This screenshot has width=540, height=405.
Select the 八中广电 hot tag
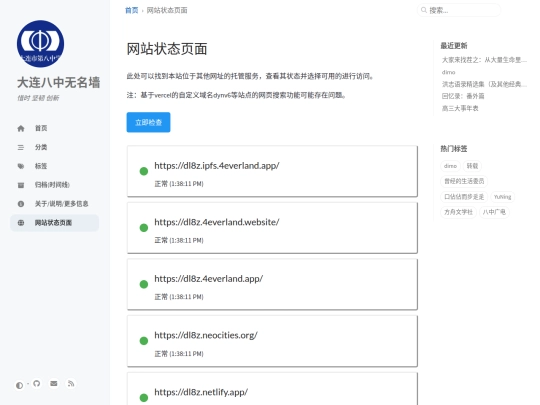(494, 212)
